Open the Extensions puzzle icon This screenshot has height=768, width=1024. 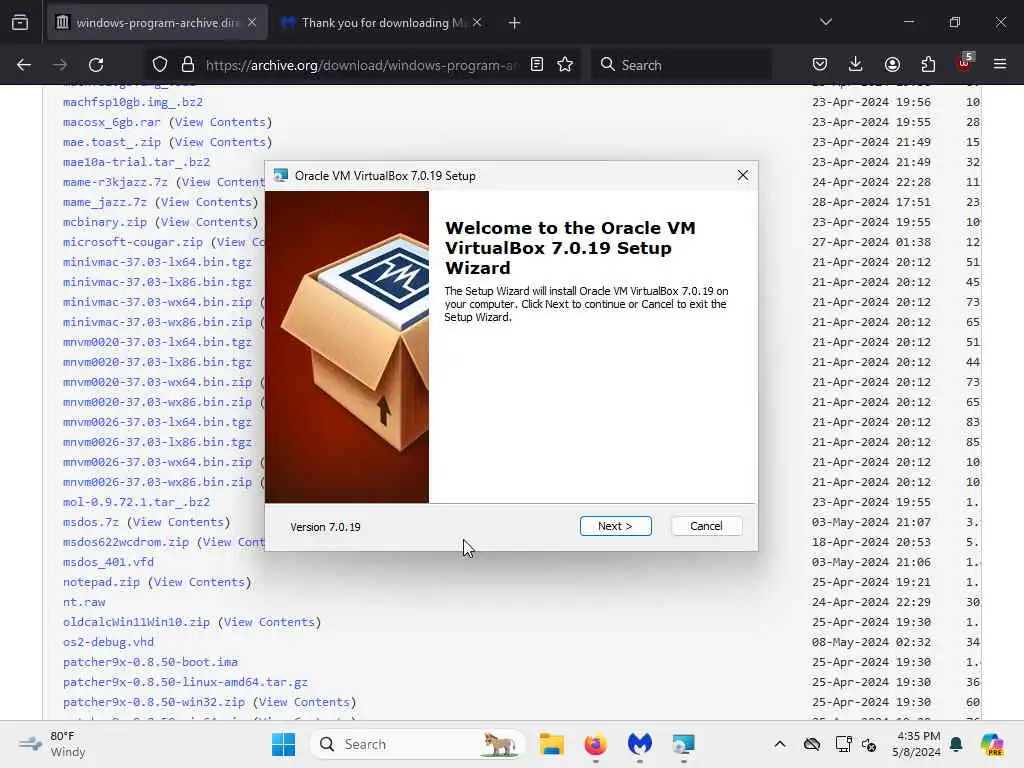(x=928, y=64)
